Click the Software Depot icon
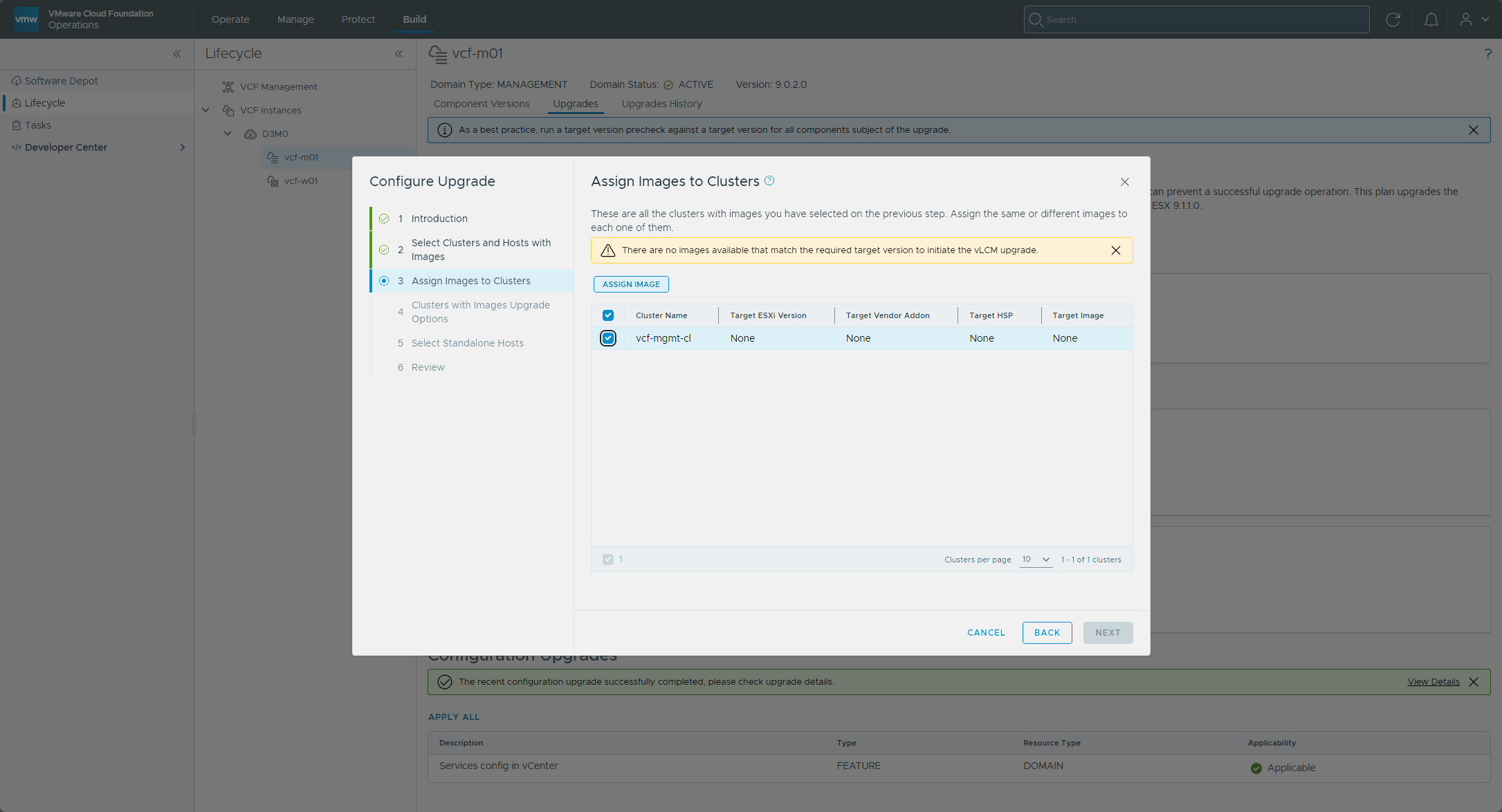This screenshot has height=812, width=1502. [17, 81]
